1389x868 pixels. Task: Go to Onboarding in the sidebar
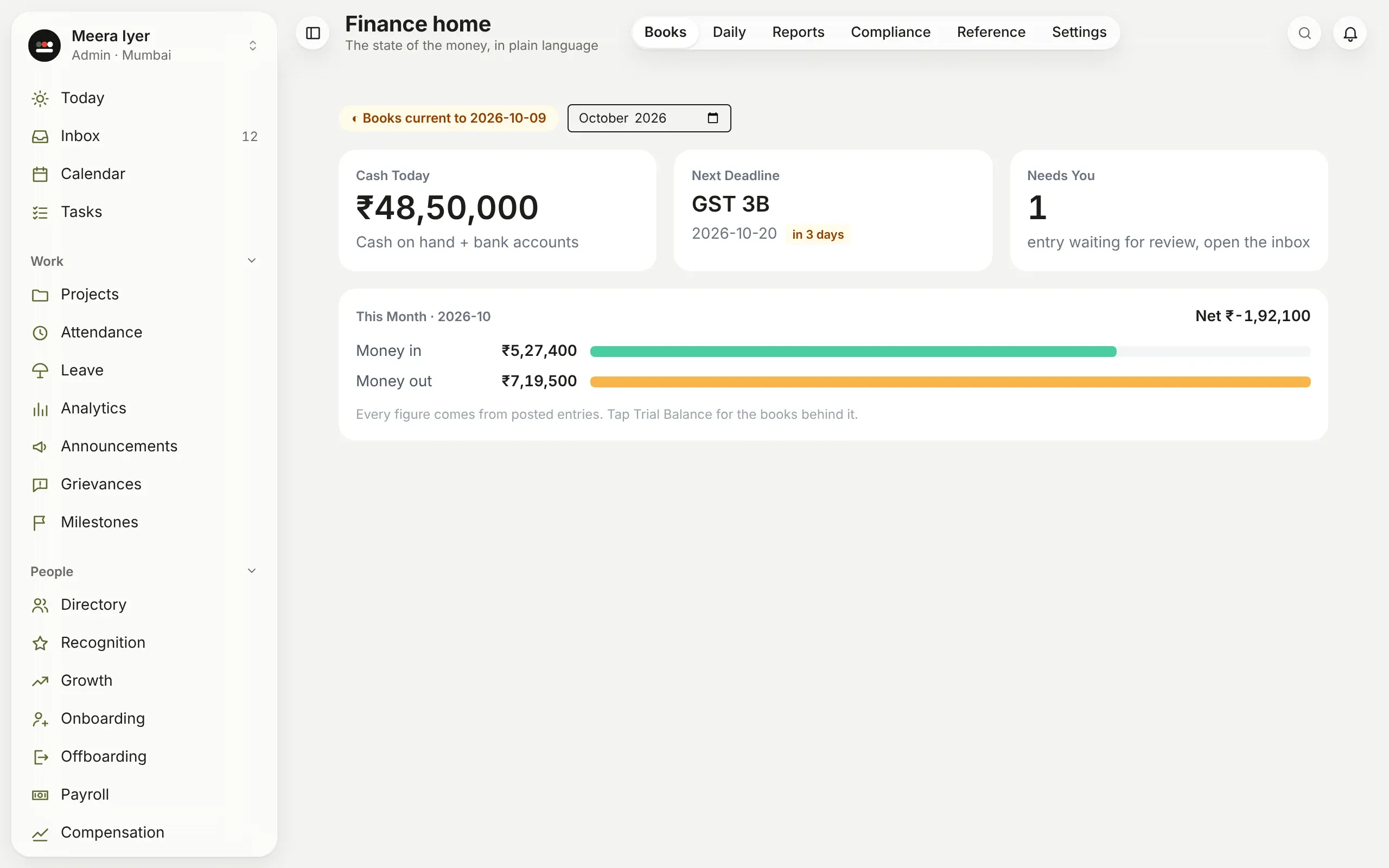144,718
